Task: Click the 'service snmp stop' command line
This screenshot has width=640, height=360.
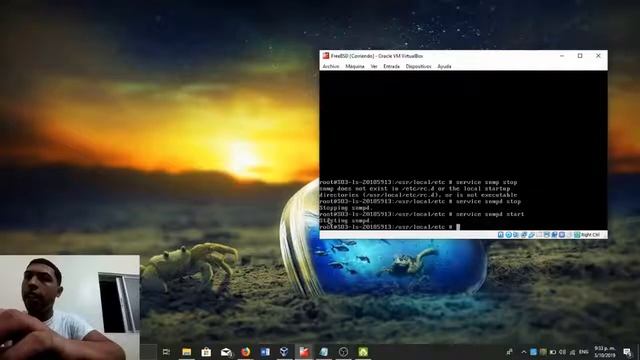Action: point(418,182)
